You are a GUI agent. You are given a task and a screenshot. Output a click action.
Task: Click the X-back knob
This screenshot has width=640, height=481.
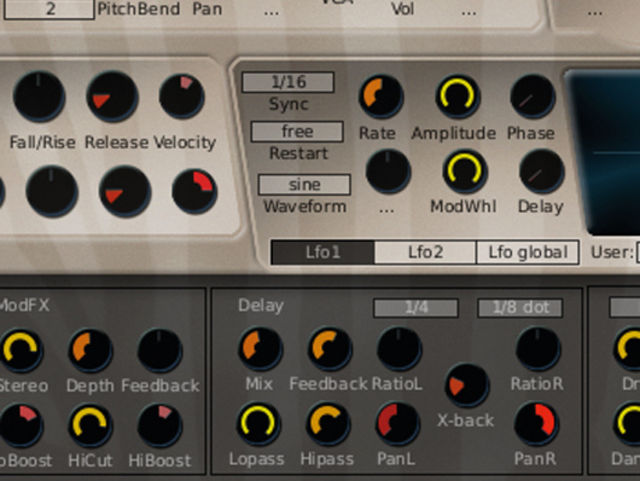point(467,385)
